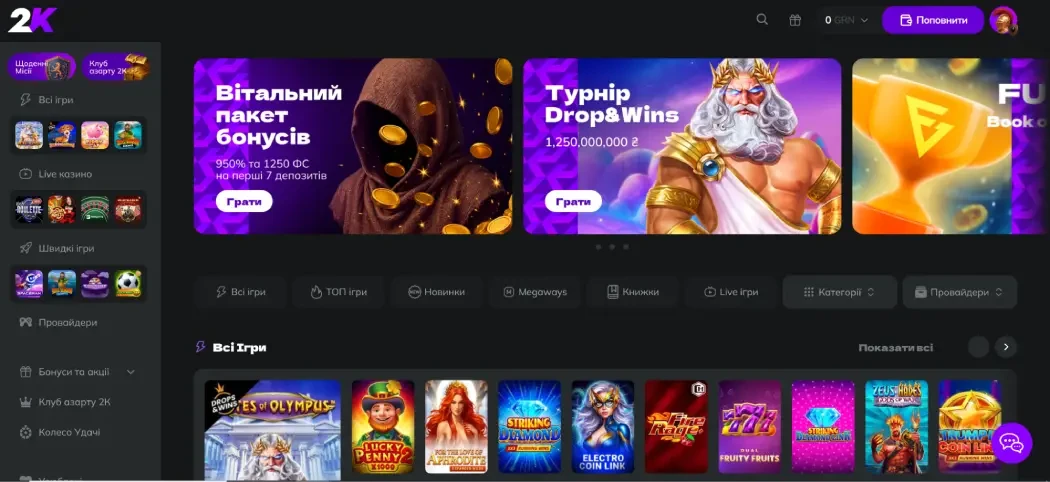Click the Поповнити deposit button
This screenshot has height=482, width=1050.
click(932, 20)
